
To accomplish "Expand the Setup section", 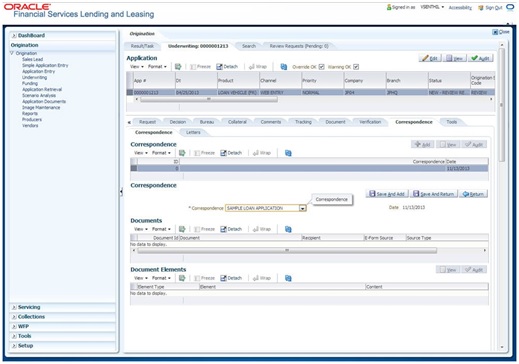I will [14, 346].
